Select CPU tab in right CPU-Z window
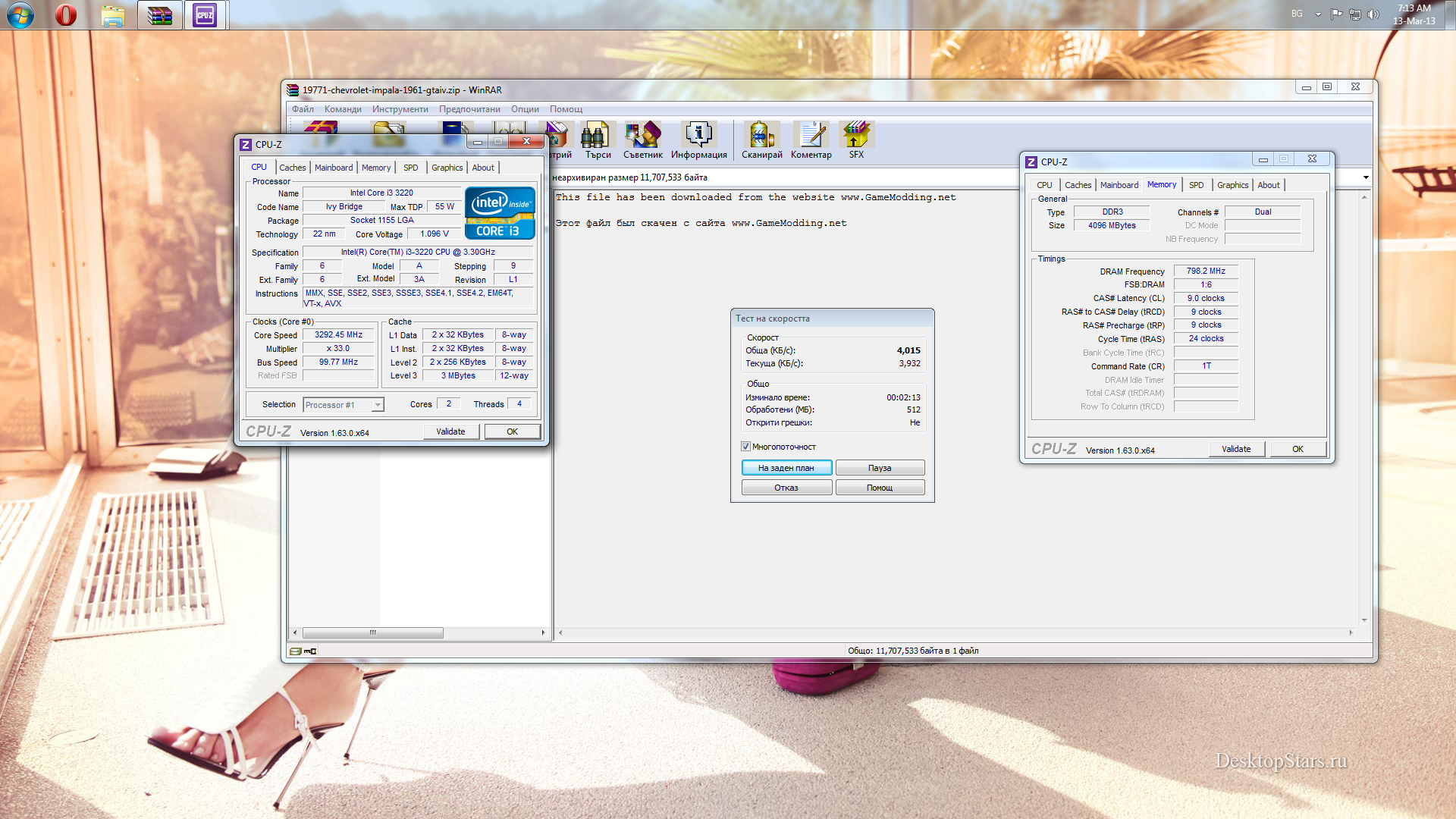This screenshot has height=819, width=1456. [1044, 185]
